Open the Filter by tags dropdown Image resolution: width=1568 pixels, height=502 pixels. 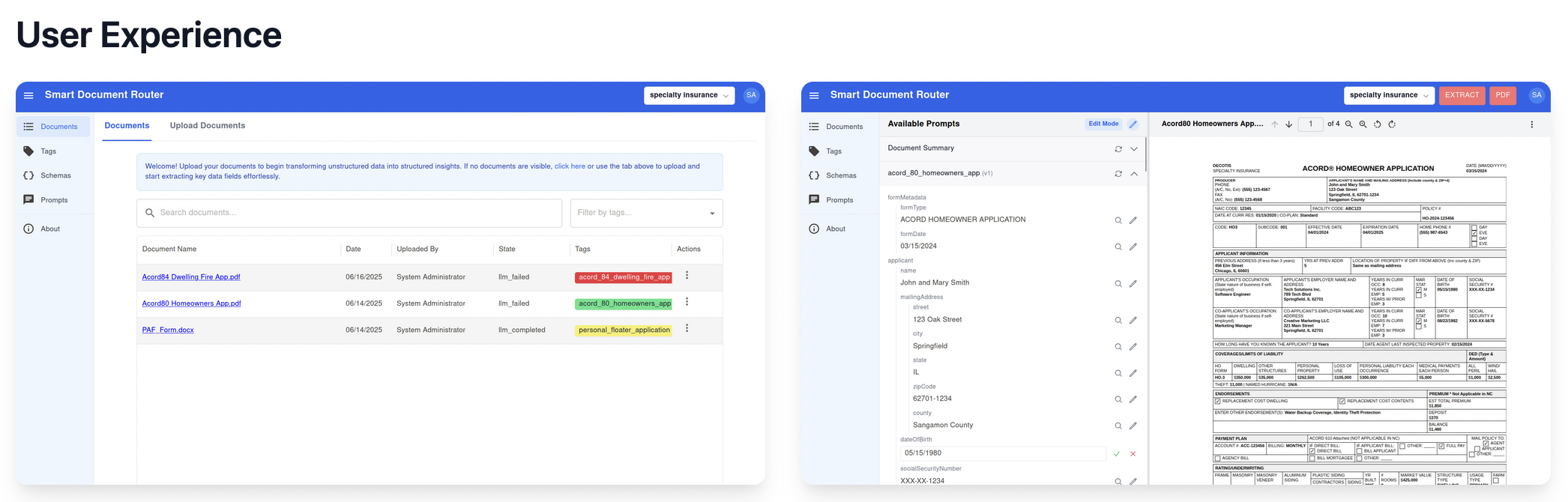tap(711, 214)
